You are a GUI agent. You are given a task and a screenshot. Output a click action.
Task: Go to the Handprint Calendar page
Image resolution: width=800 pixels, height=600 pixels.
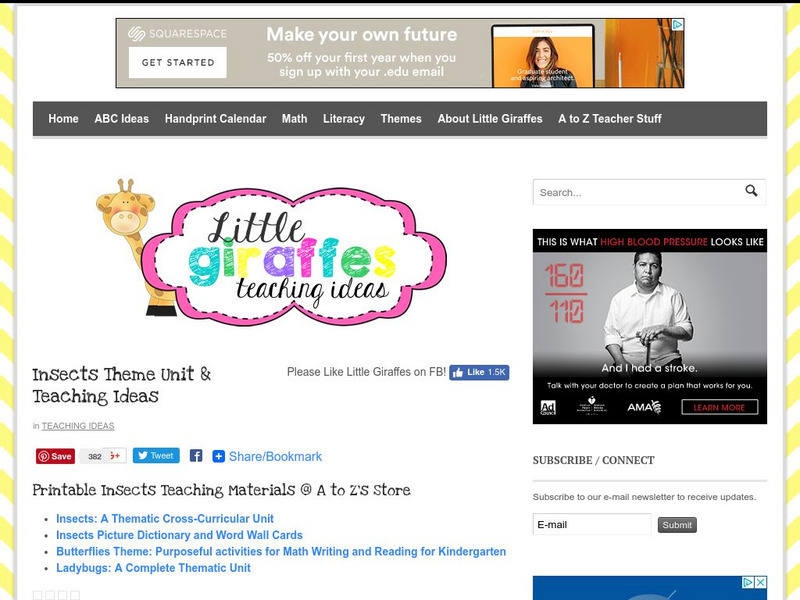215,119
